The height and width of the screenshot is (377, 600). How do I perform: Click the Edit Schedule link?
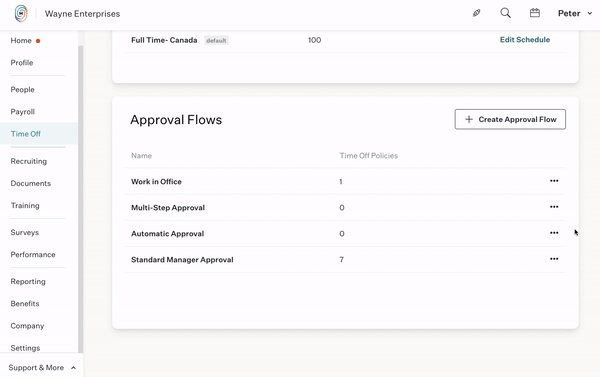click(525, 40)
